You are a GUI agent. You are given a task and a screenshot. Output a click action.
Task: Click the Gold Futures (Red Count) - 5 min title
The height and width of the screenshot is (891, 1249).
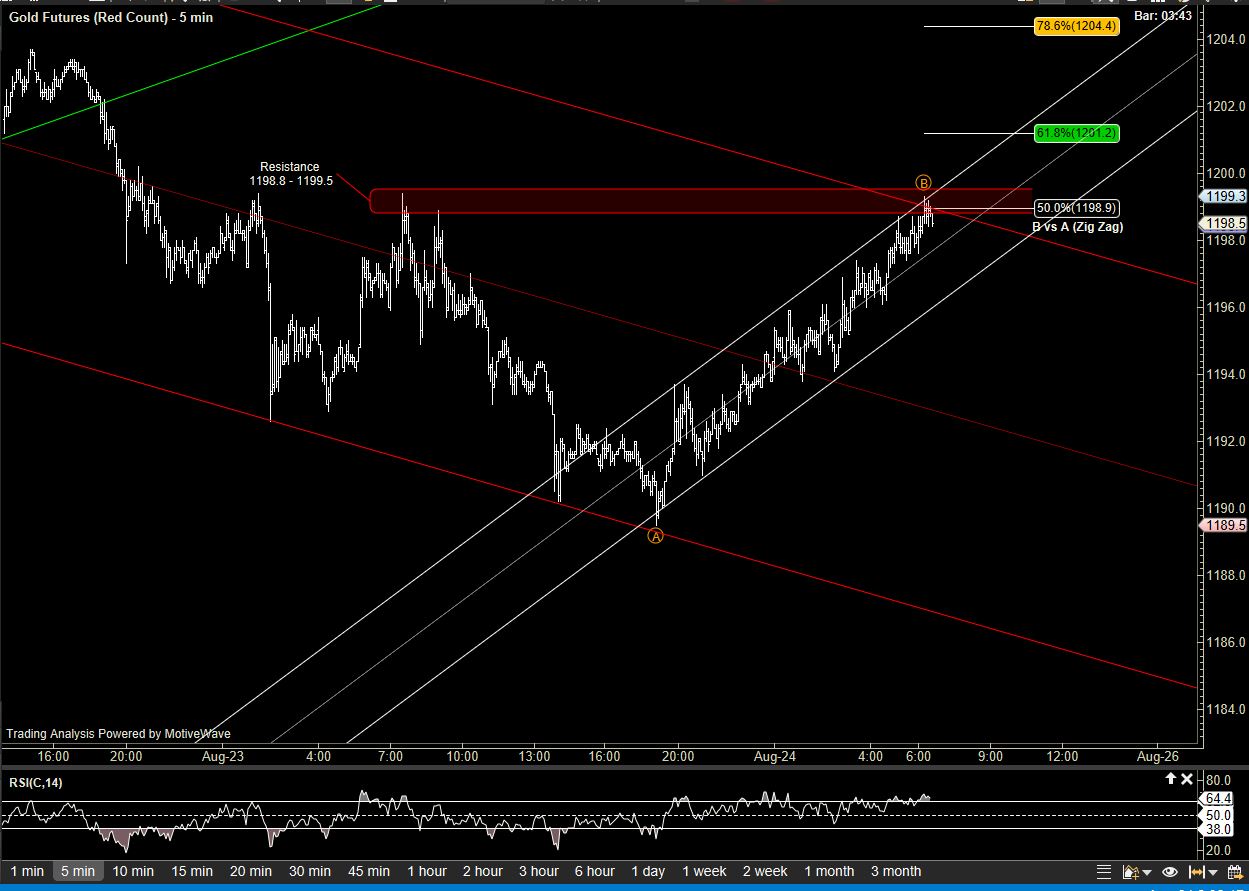[111, 17]
